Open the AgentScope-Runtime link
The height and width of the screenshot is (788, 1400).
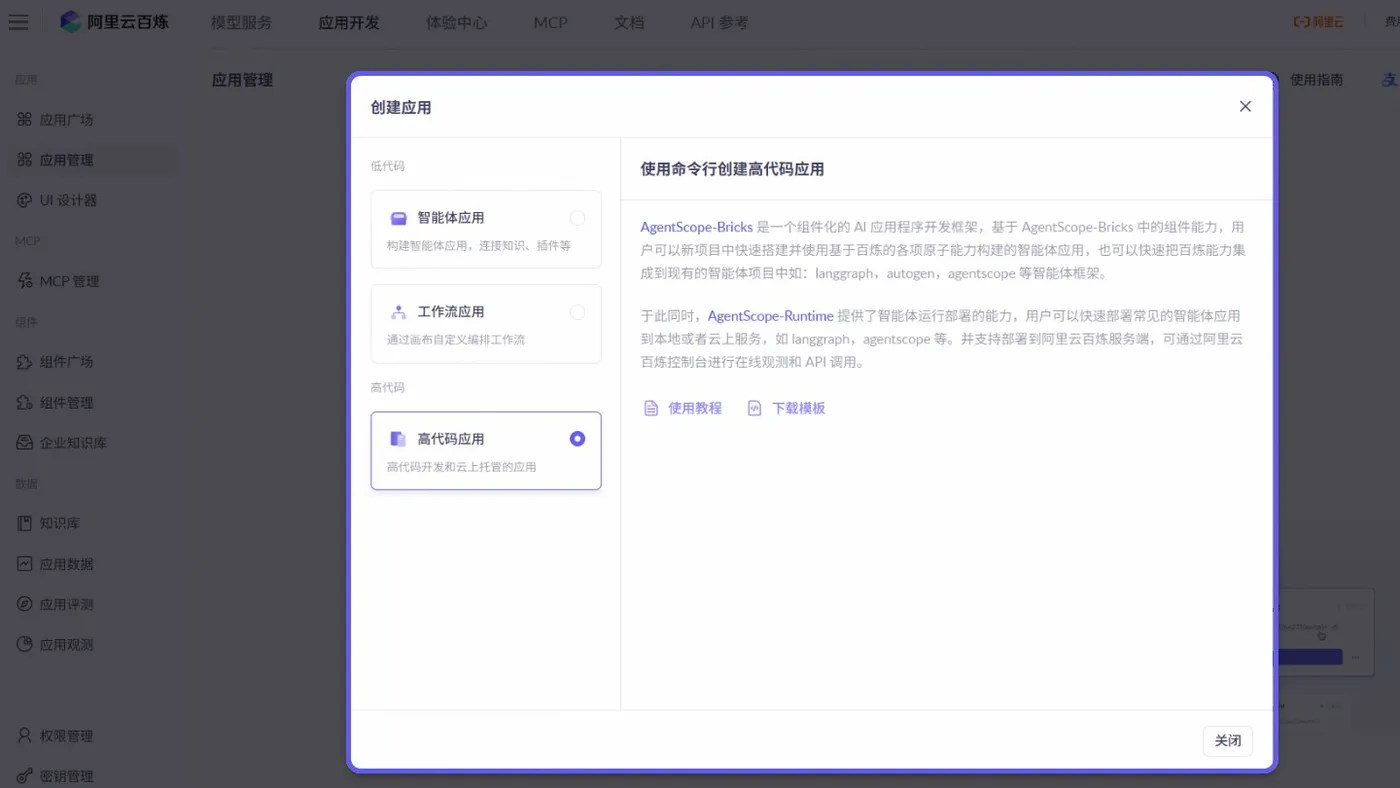coord(771,316)
